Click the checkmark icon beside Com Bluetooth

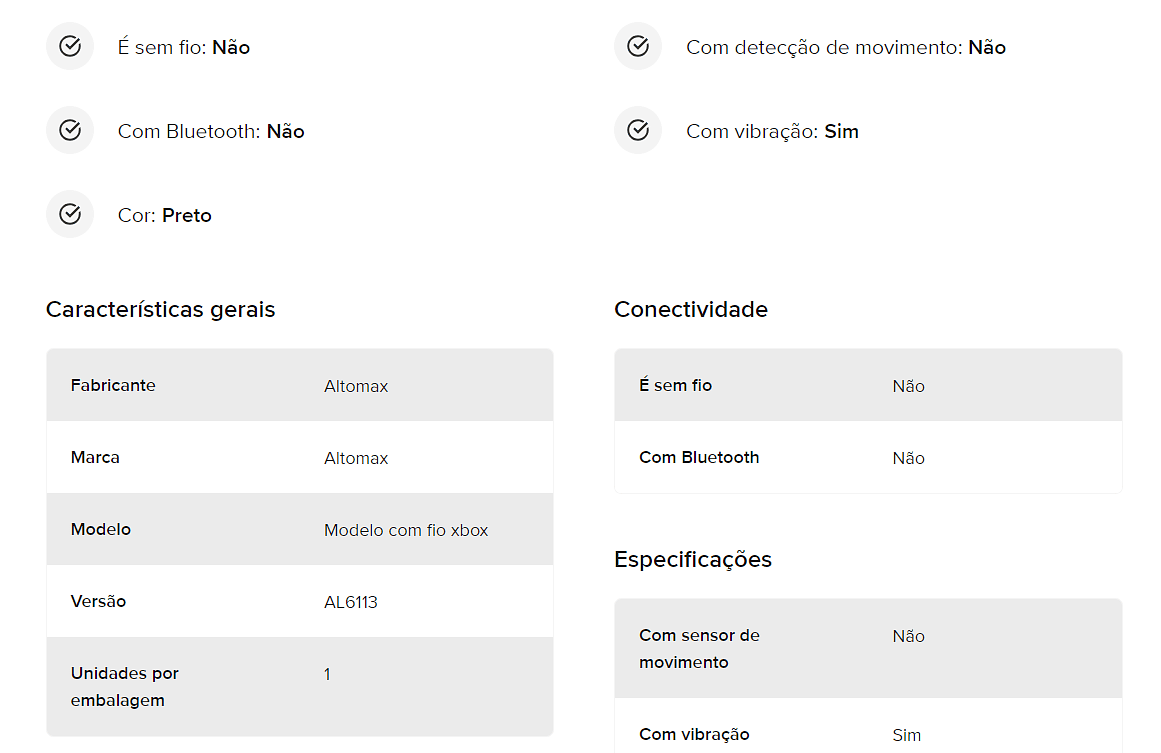coord(70,130)
